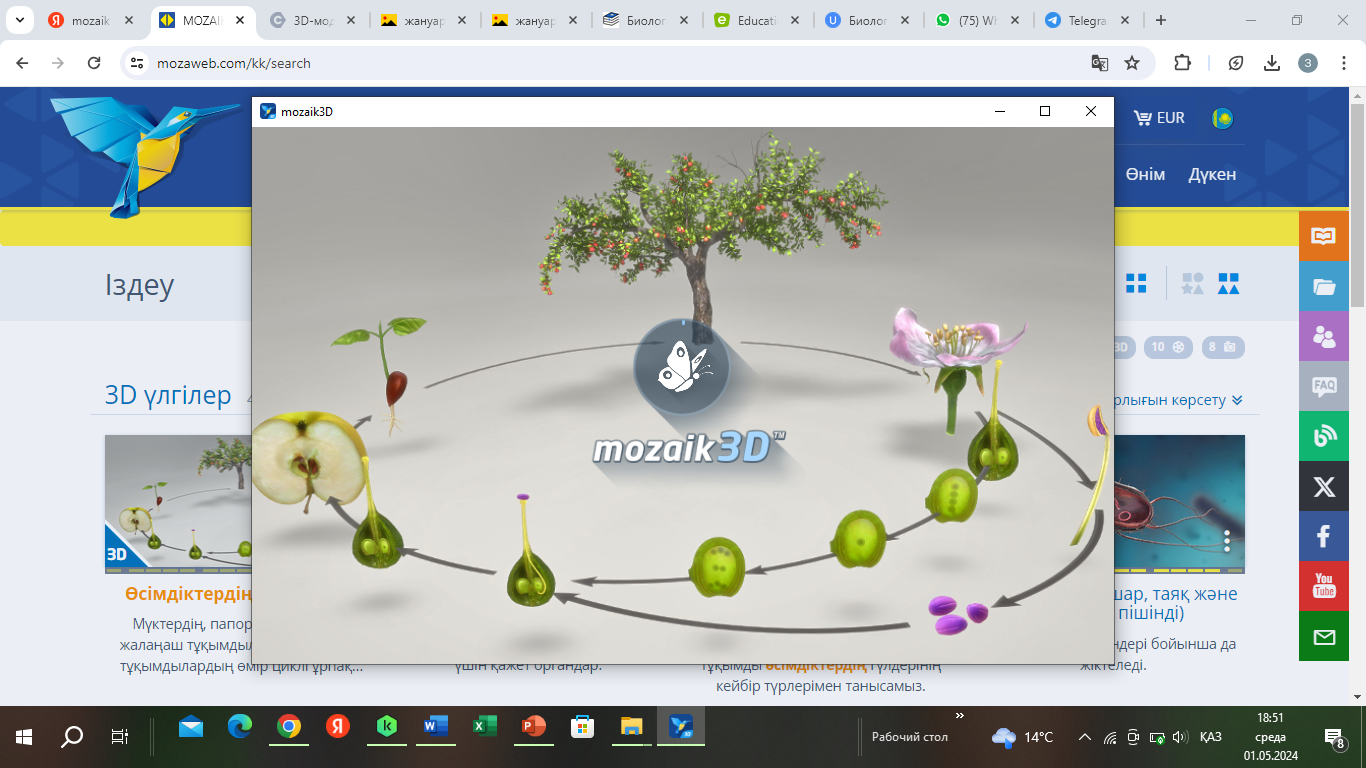
Task: Open the plant life cycle 3D thumbnail
Action: click(178, 504)
